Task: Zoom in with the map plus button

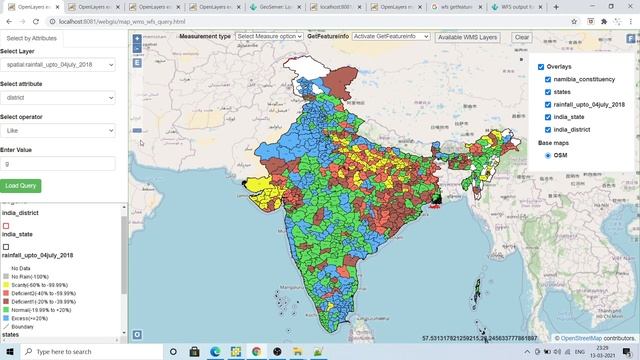Action: coord(137,38)
